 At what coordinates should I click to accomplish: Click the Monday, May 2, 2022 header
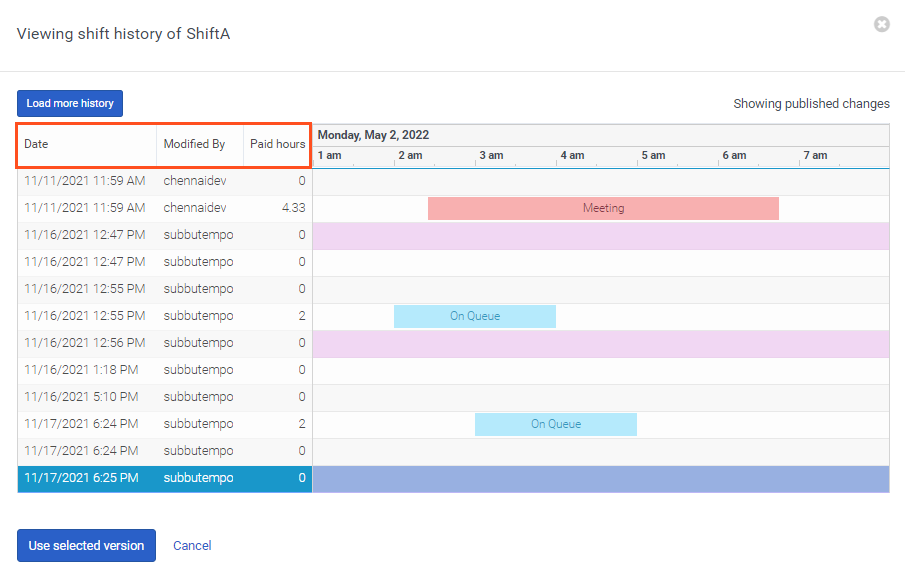[373, 135]
